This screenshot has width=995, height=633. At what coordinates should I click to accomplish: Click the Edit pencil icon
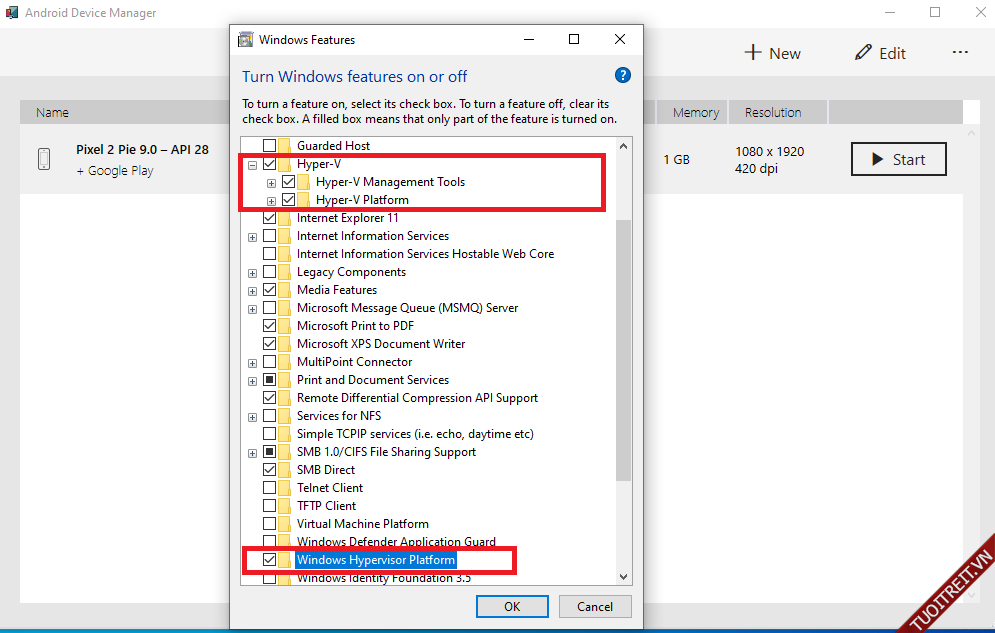click(x=863, y=53)
